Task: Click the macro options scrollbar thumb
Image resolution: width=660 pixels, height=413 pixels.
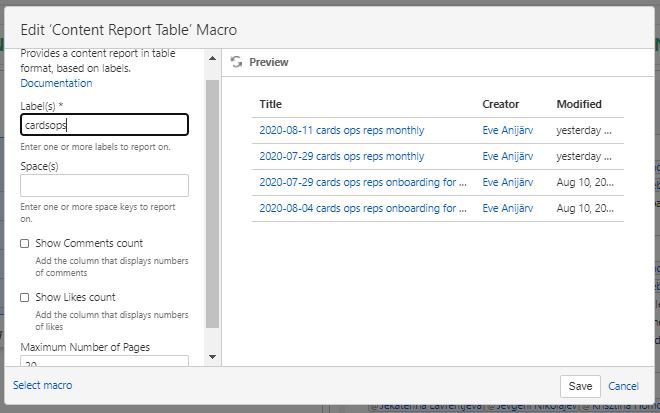Action: click(x=213, y=204)
